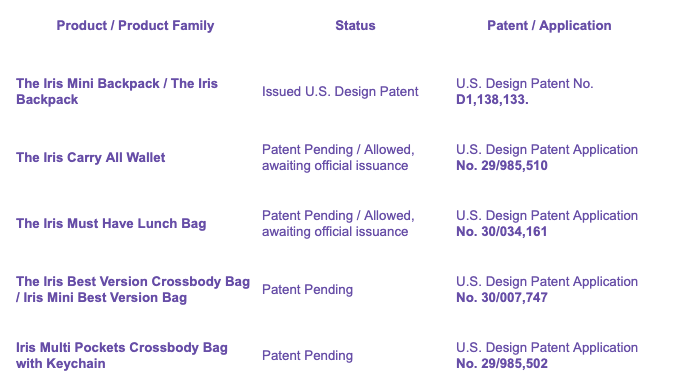Viewport: 675px width, 390px height.
Task: Click patent number D1,138,133
Action: [x=492, y=99]
